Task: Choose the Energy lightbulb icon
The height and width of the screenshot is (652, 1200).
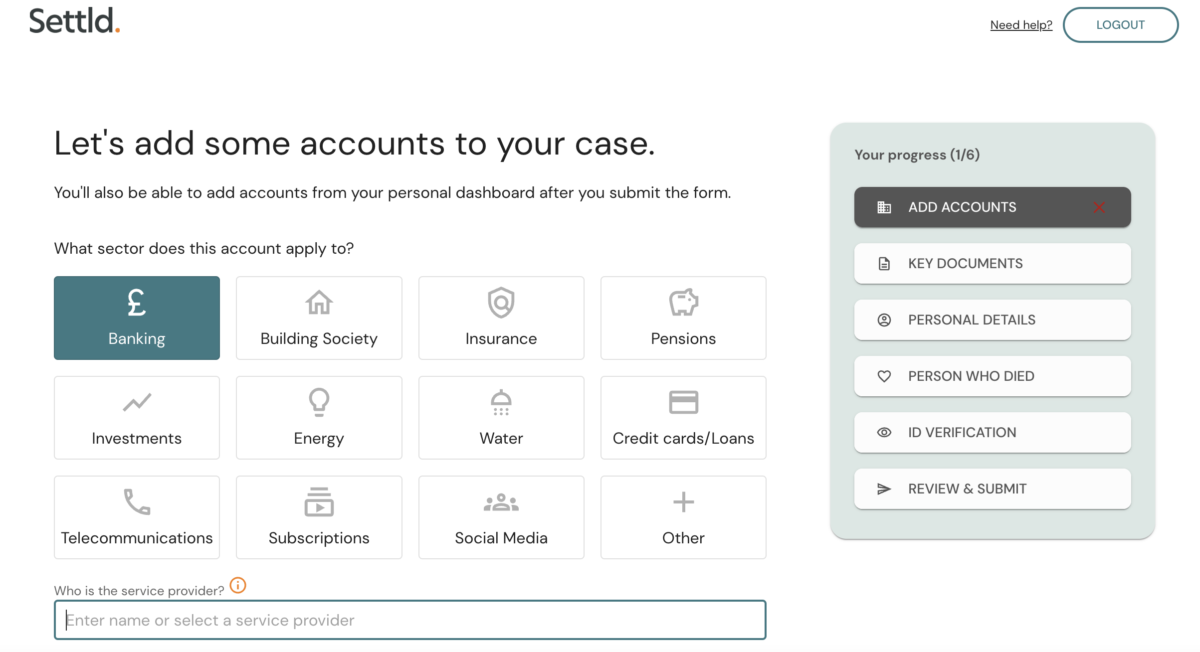Action: 318,402
